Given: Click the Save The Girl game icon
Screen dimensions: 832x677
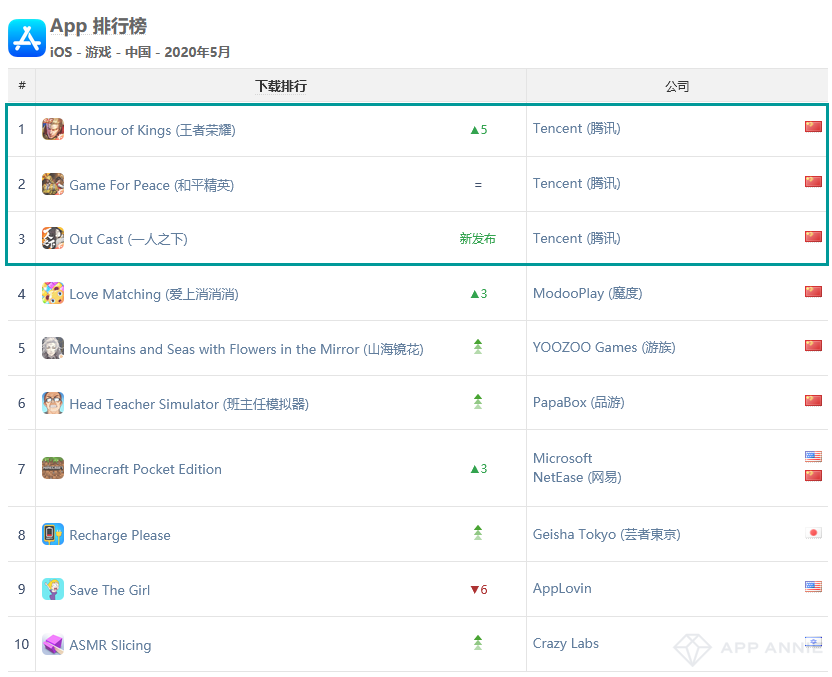Looking at the screenshot, I should [53, 589].
